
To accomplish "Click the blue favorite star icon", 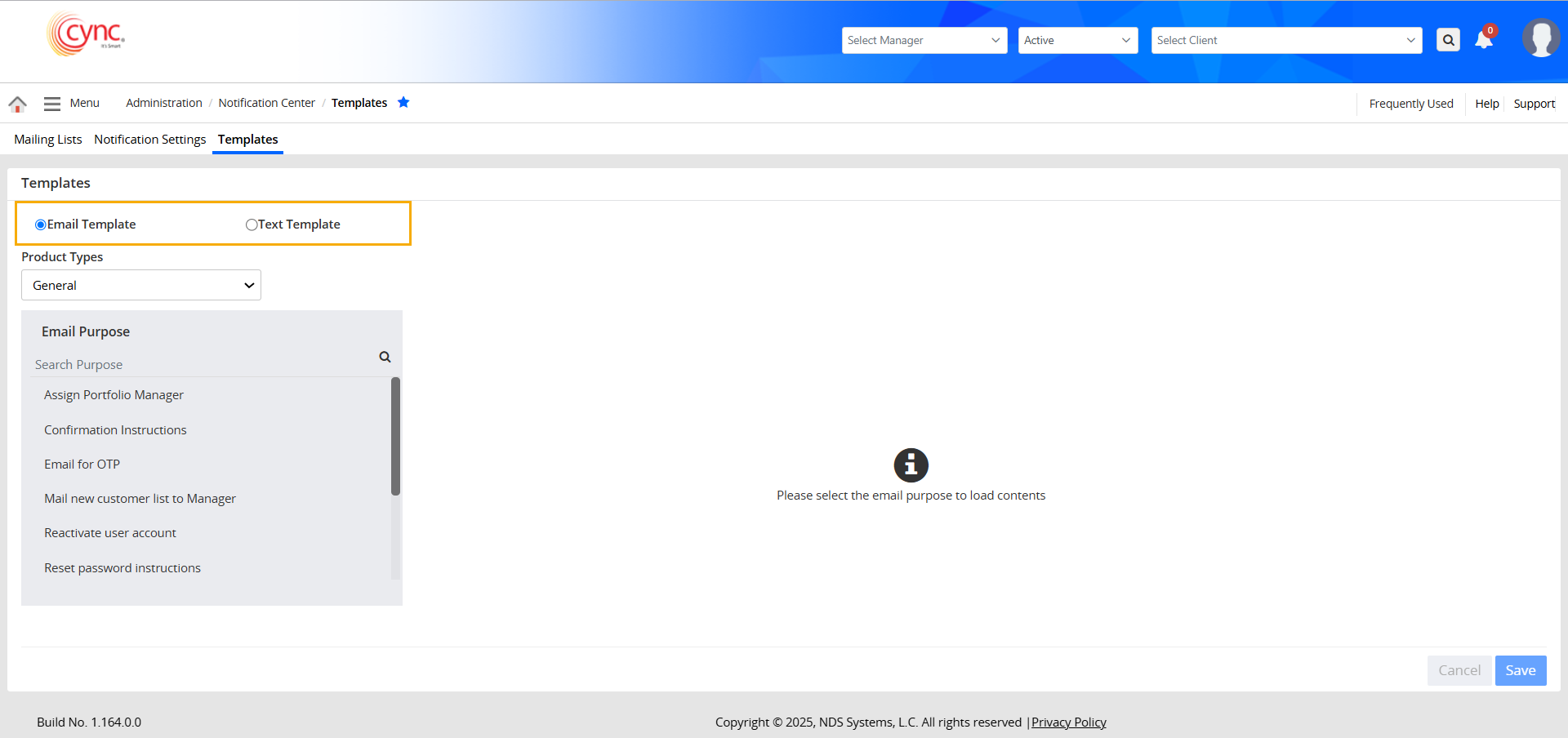I will pos(403,102).
